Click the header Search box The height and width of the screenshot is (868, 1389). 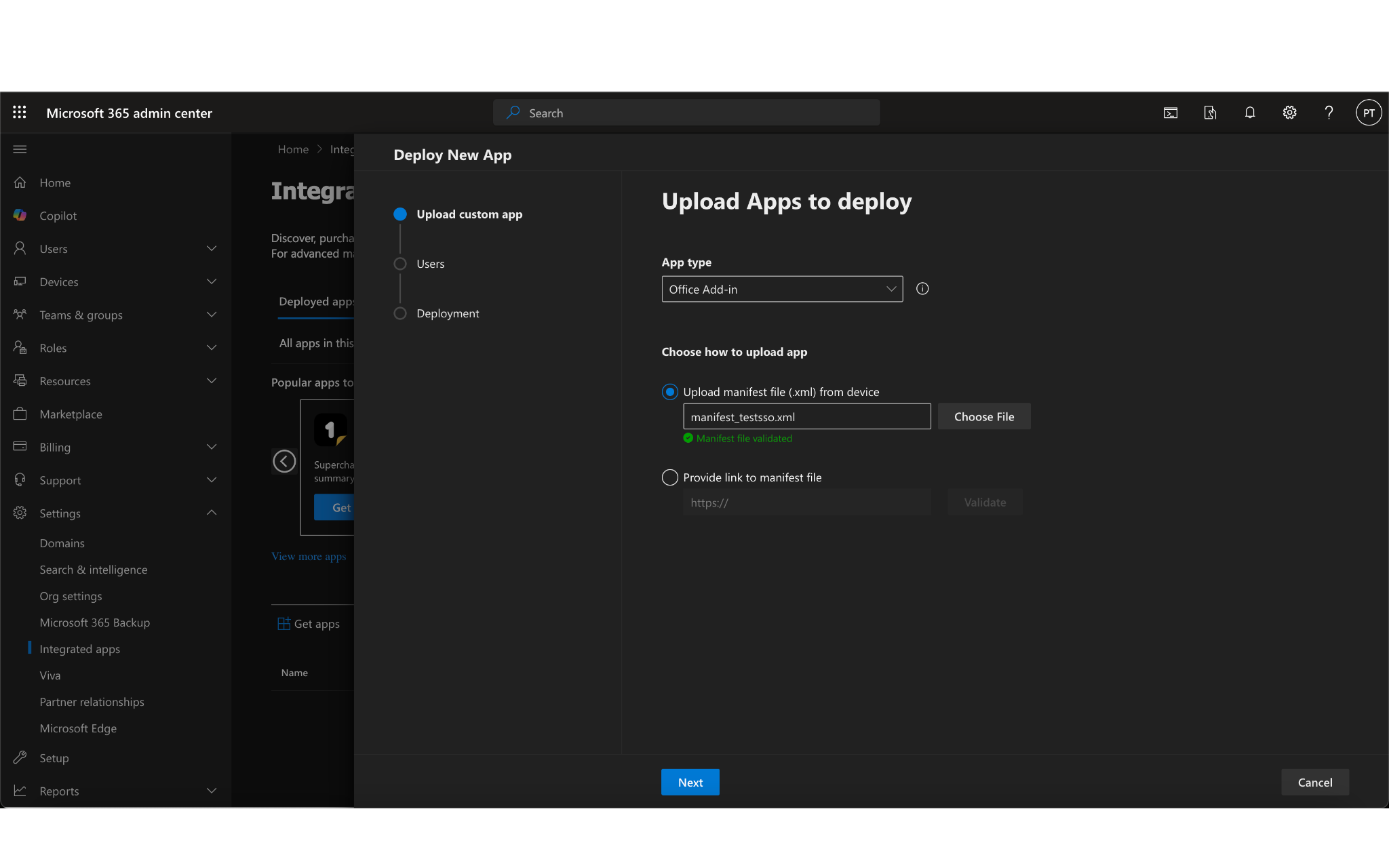click(x=686, y=113)
